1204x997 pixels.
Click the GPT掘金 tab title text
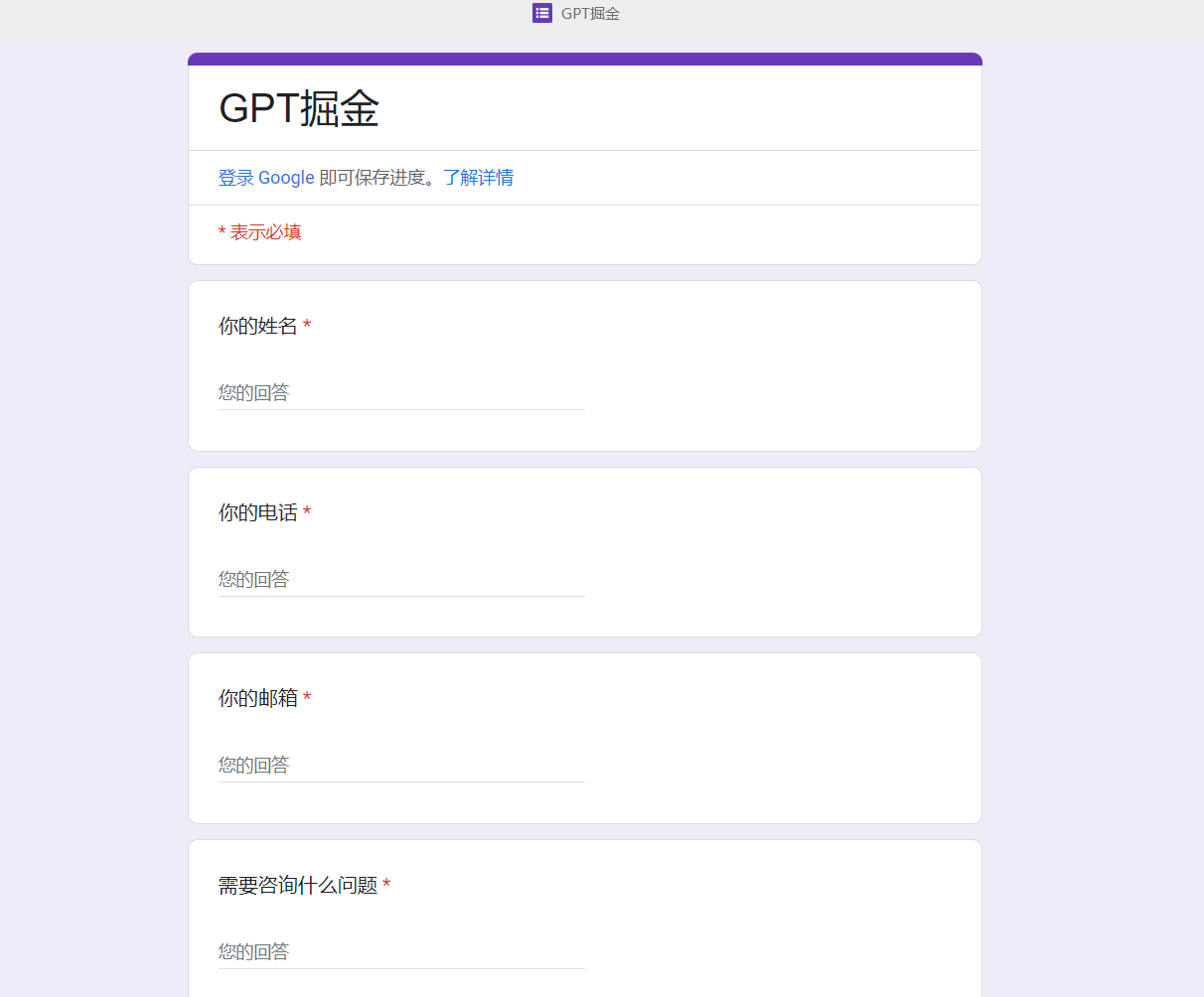(590, 13)
